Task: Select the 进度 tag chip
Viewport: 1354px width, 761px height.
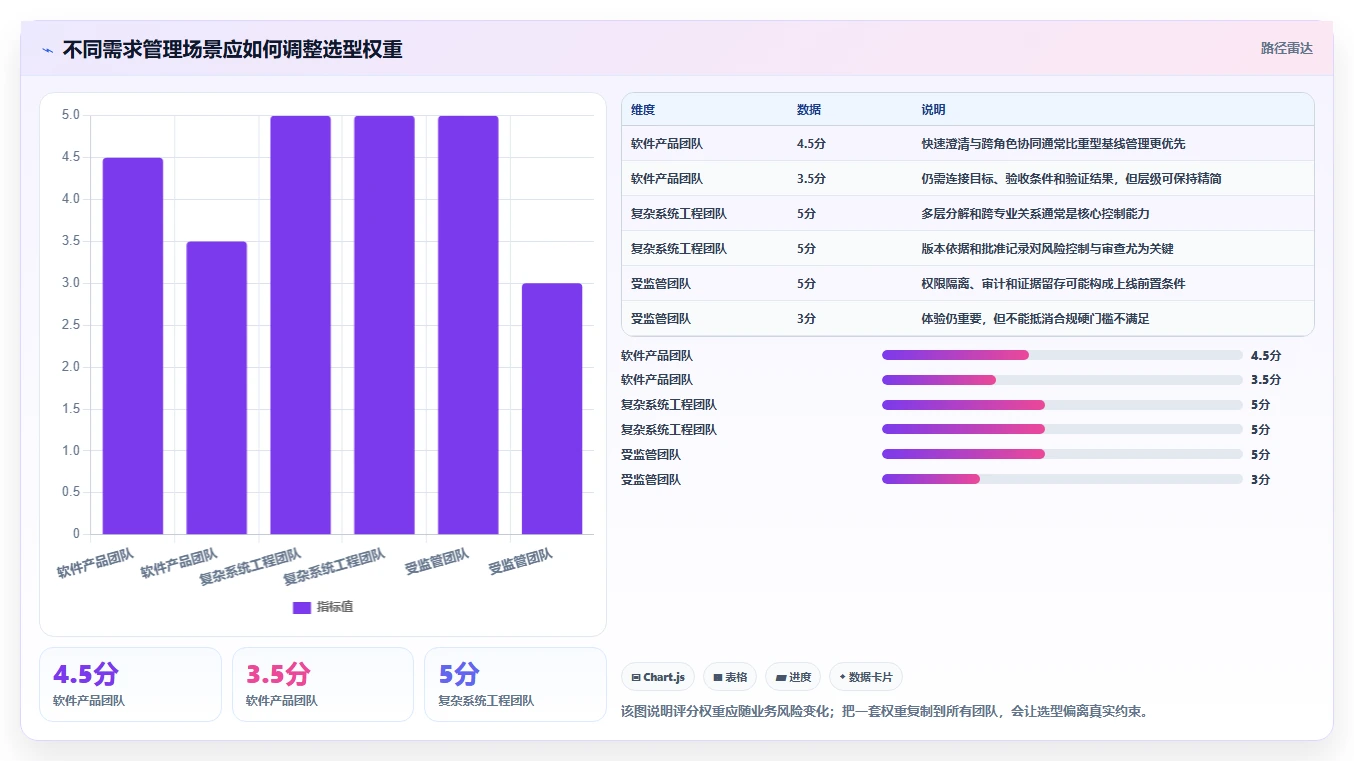Action: [x=793, y=677]
